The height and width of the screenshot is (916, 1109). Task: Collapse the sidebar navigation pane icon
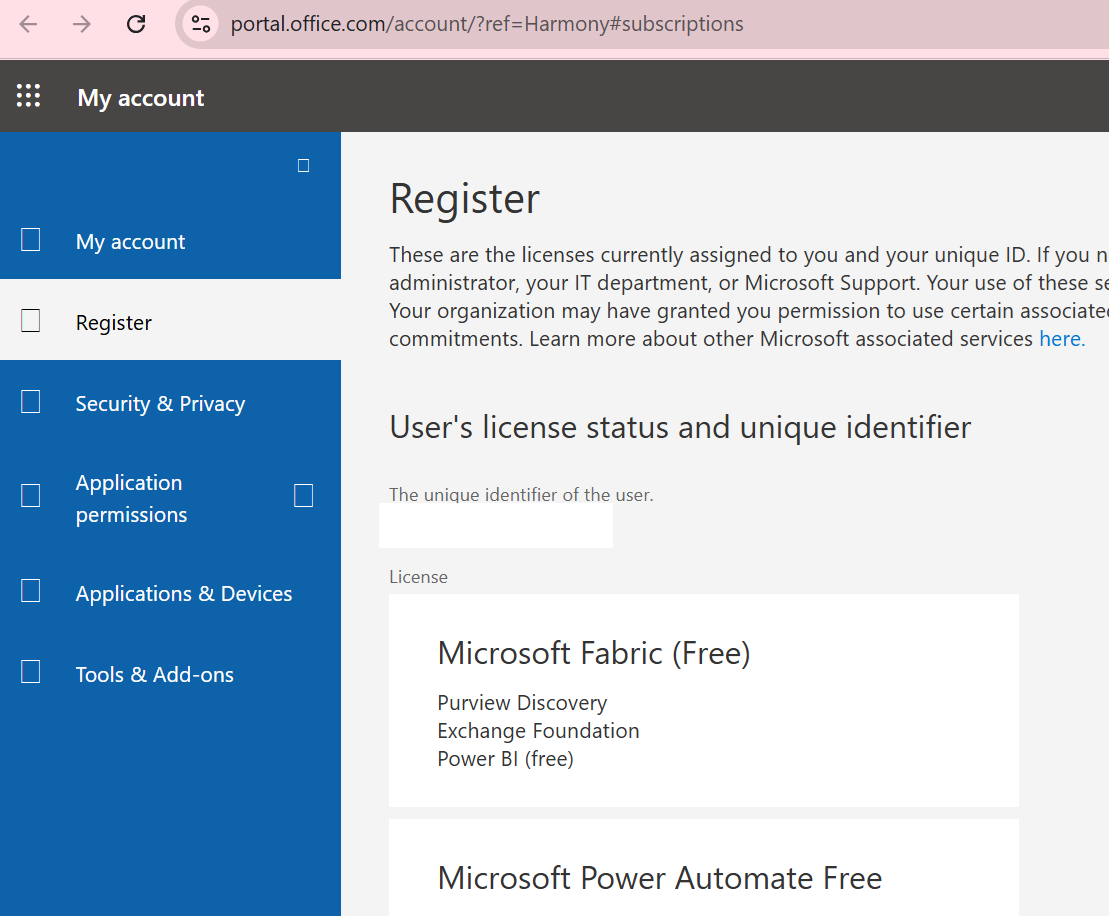303,166
